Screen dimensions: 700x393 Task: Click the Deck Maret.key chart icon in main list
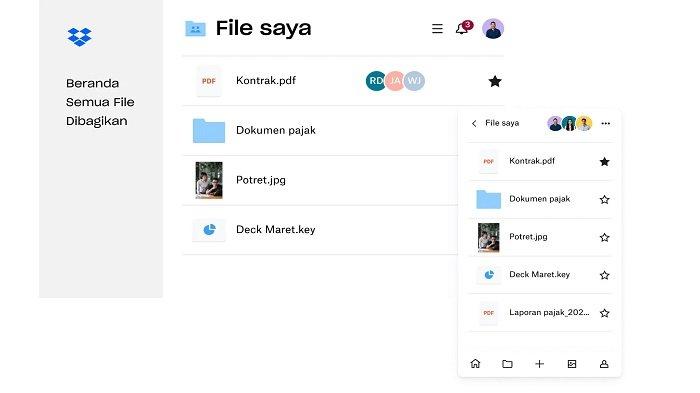[x=209, y=230]
